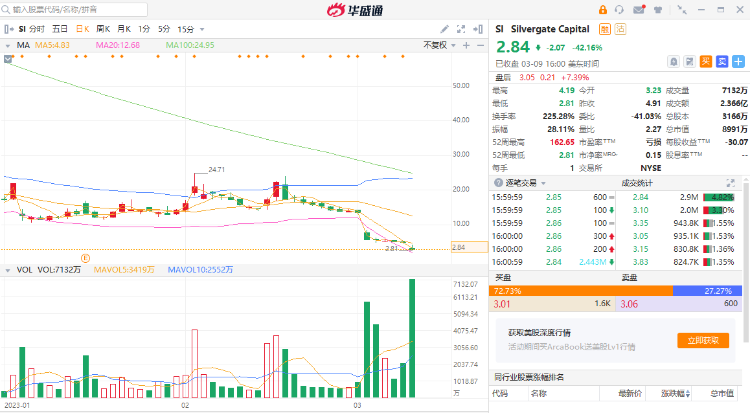This screenshot has width=750, height=413.
Task: Open the 不复权 adjustment dropdown
Action: (x=439, y=45)
